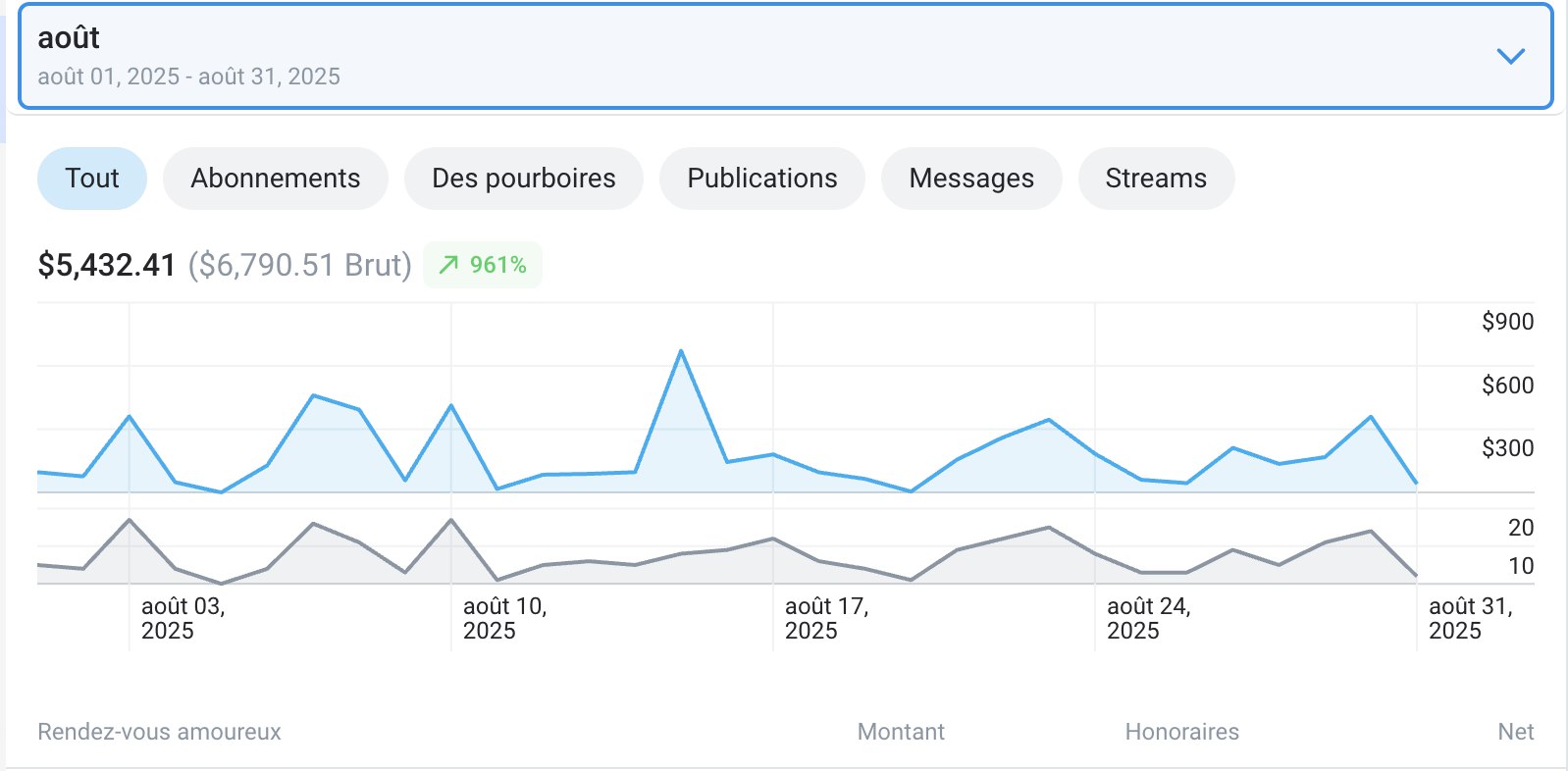Image resolution: width=1568 pixels, height=771 pixels.
Task: Click the Rendez-vous amoureux column header
Action: (x=159, y=732)
